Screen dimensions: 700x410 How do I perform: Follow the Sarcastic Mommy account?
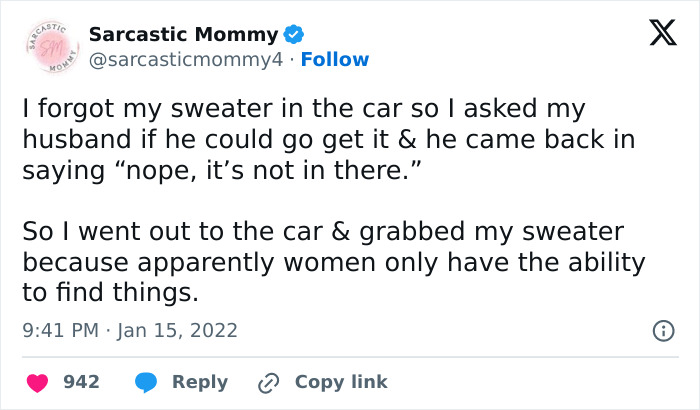335,60
